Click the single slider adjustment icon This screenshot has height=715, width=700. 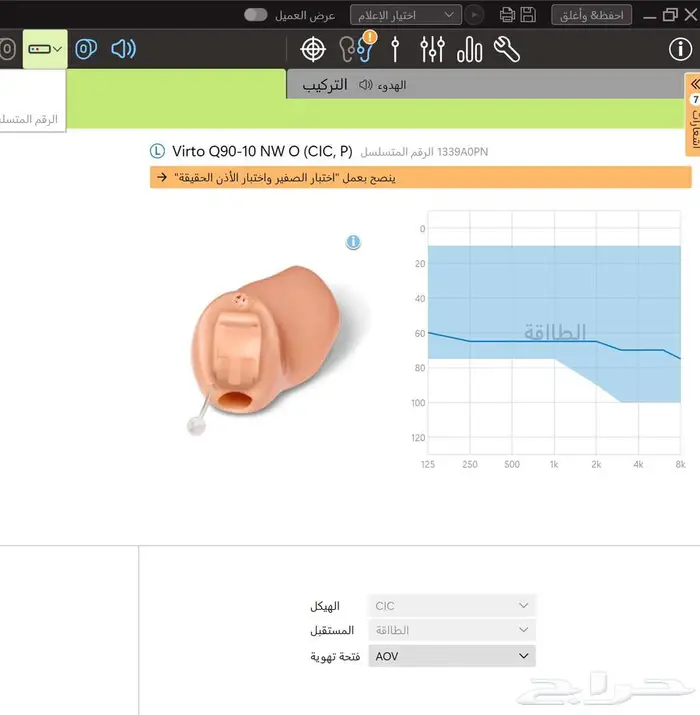click(396, 49)
